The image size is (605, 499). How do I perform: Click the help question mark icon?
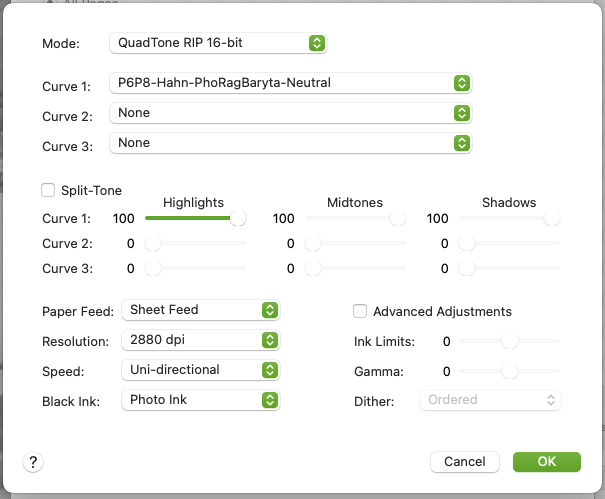[33, 462]
